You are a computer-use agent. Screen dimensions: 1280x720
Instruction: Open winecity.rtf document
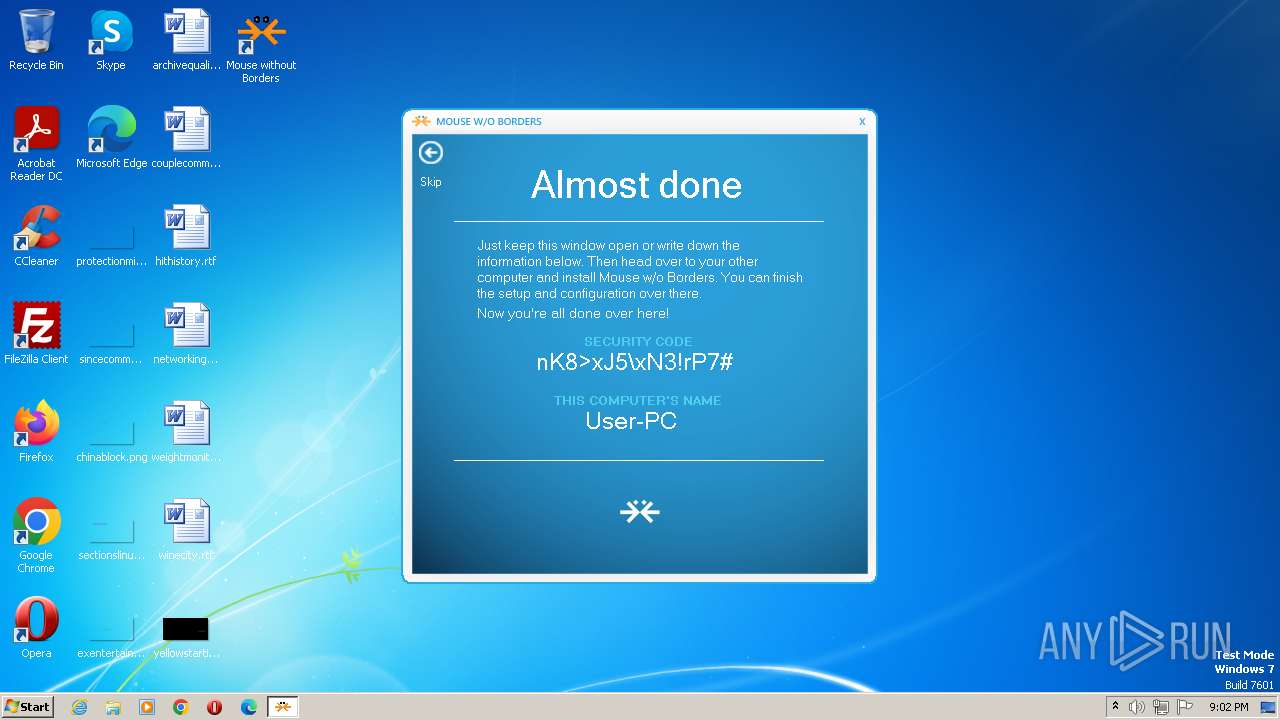186,530
